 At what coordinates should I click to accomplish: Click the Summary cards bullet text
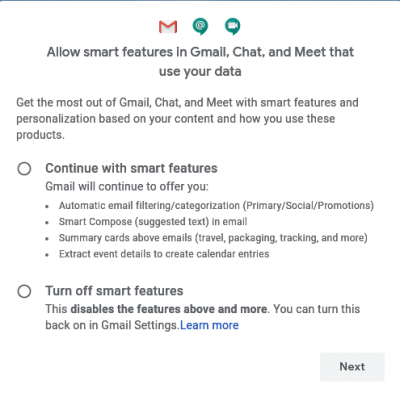point(213,238)
